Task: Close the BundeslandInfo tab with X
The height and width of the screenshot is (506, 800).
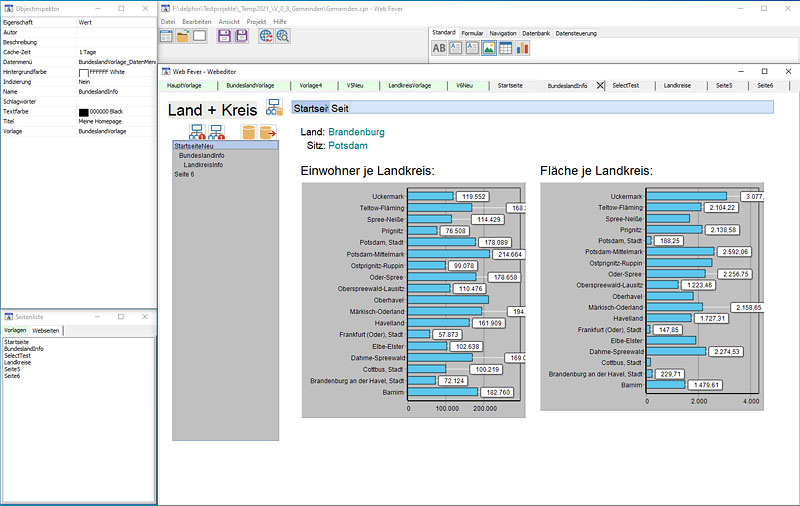Action: click(x=600, y=86)
